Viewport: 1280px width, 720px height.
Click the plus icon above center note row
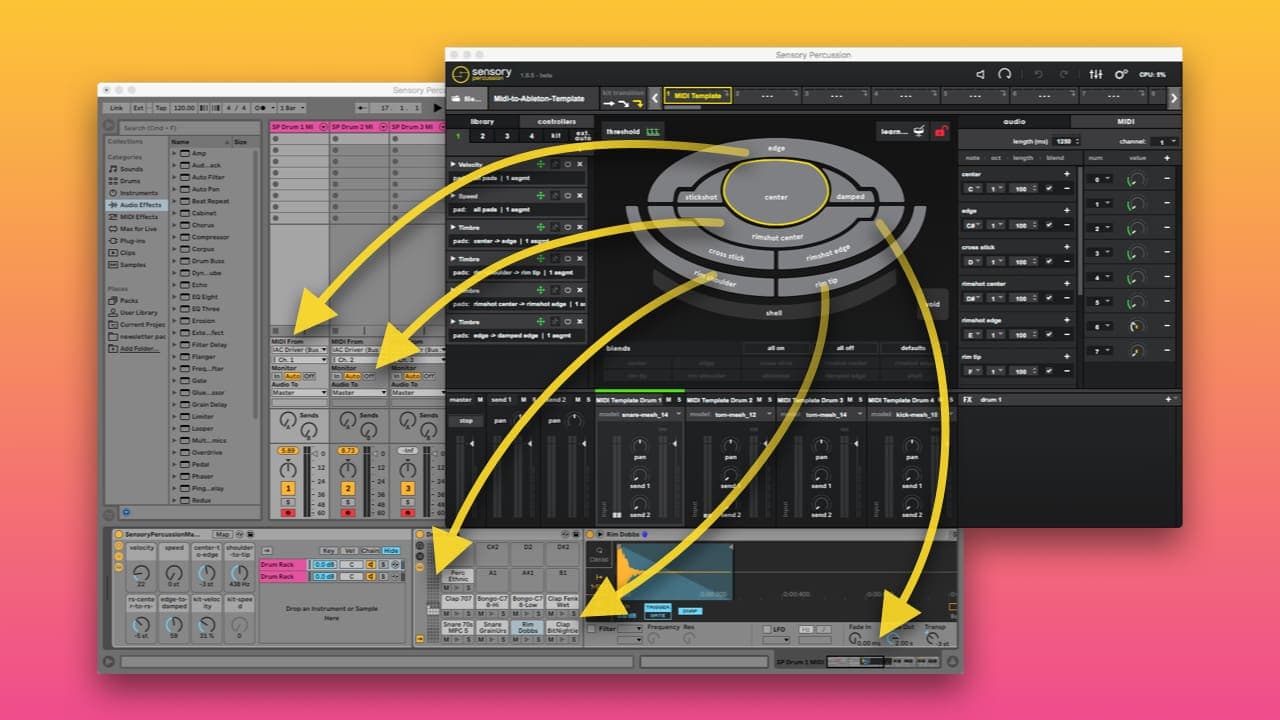tap(1066, 174)
